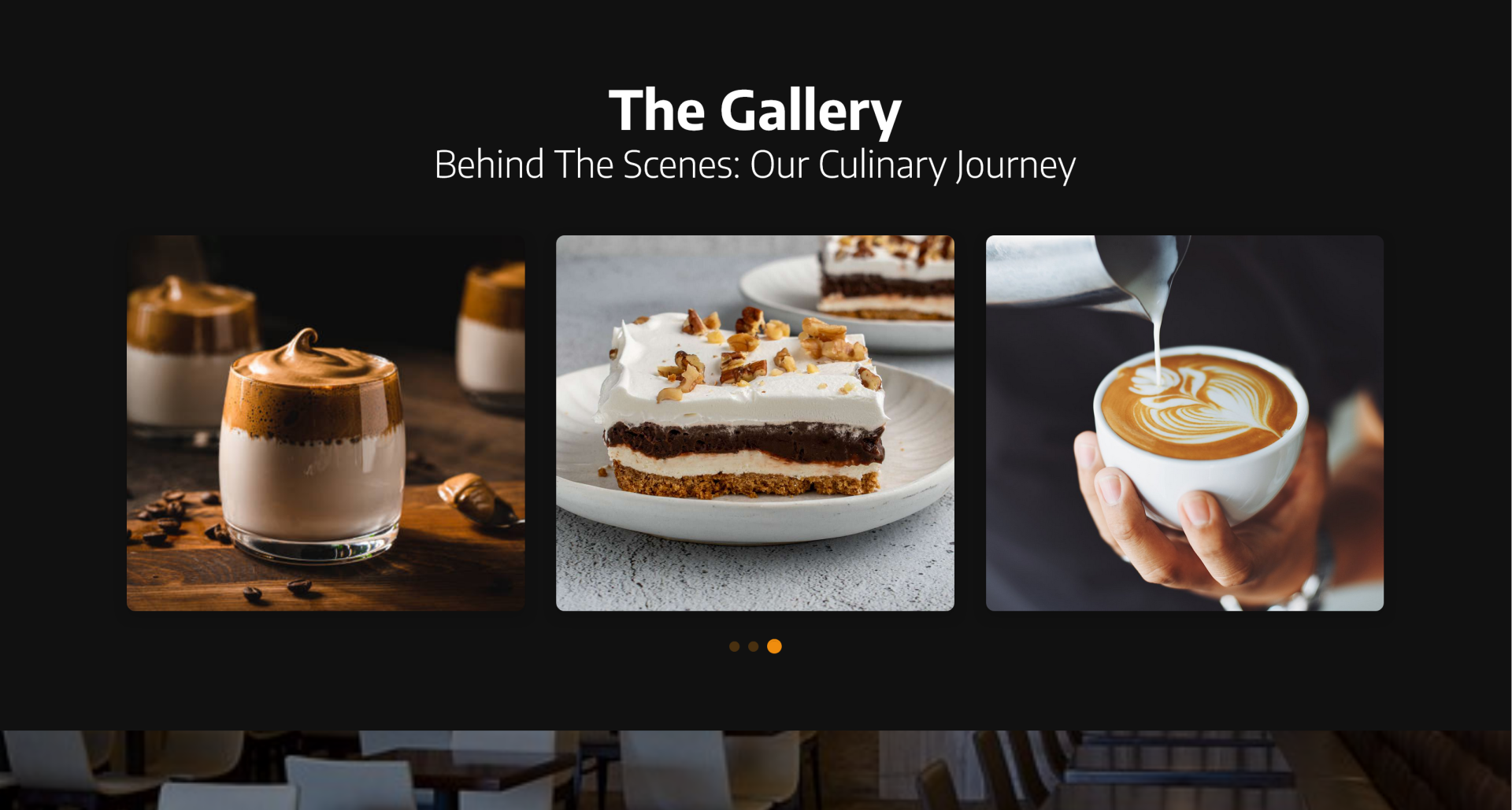Image resolution: width=1512 pixels, height=810 pixels.
Task: Click the "Behind The Scenes: Our Culinary Journey" subtitle
Action: (x=755, y=165)
